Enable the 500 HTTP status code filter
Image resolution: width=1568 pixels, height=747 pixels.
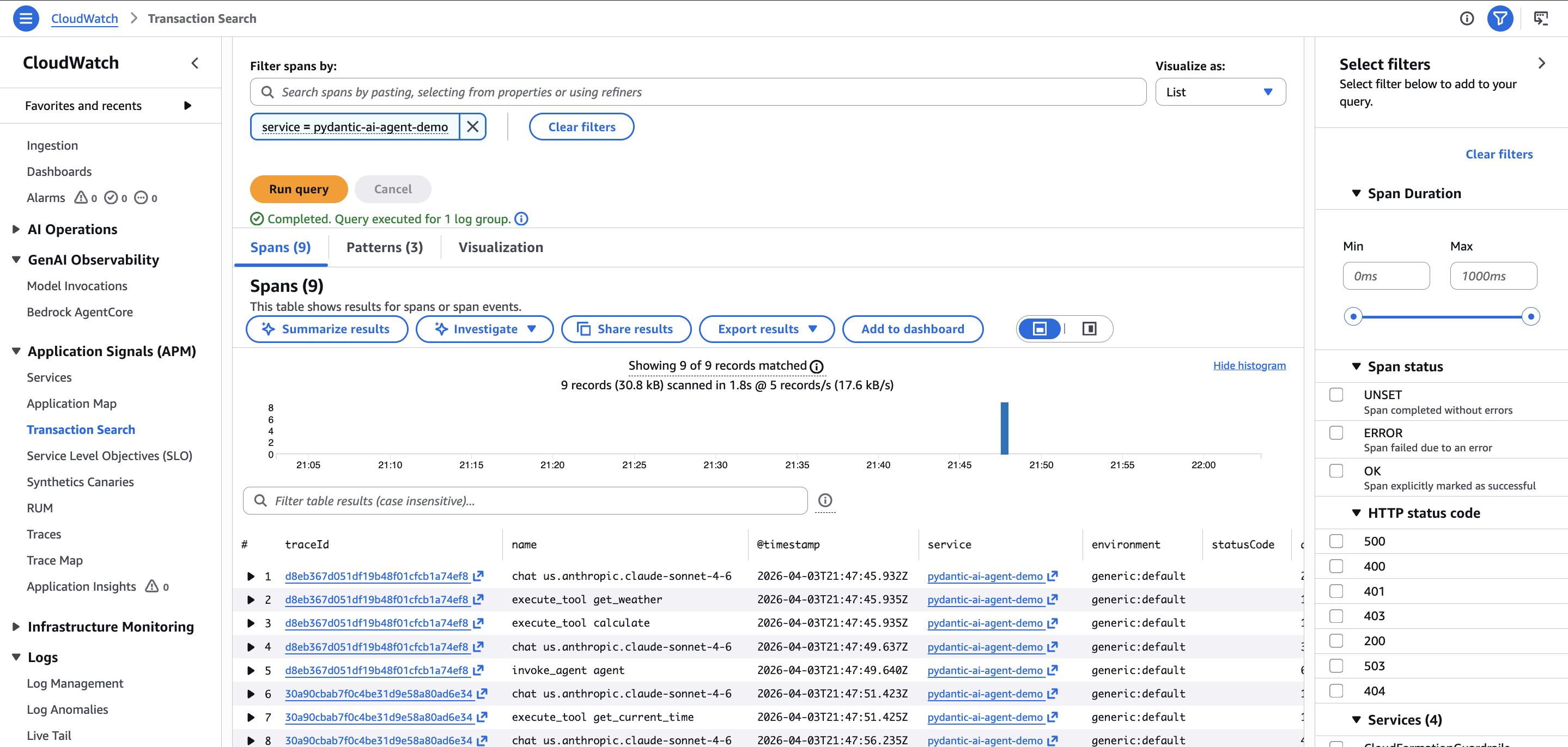click(1336, 541)
